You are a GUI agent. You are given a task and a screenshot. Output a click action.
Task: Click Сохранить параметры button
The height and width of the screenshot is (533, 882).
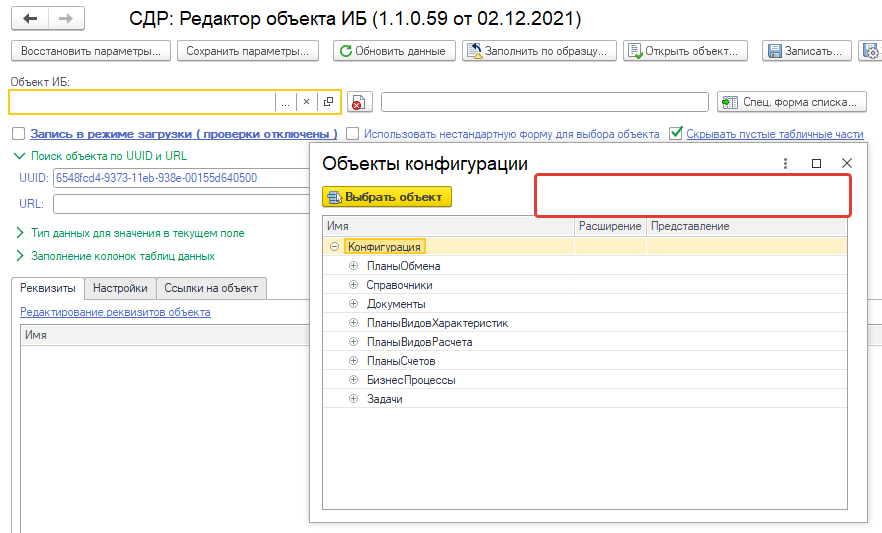coord(248,51)
